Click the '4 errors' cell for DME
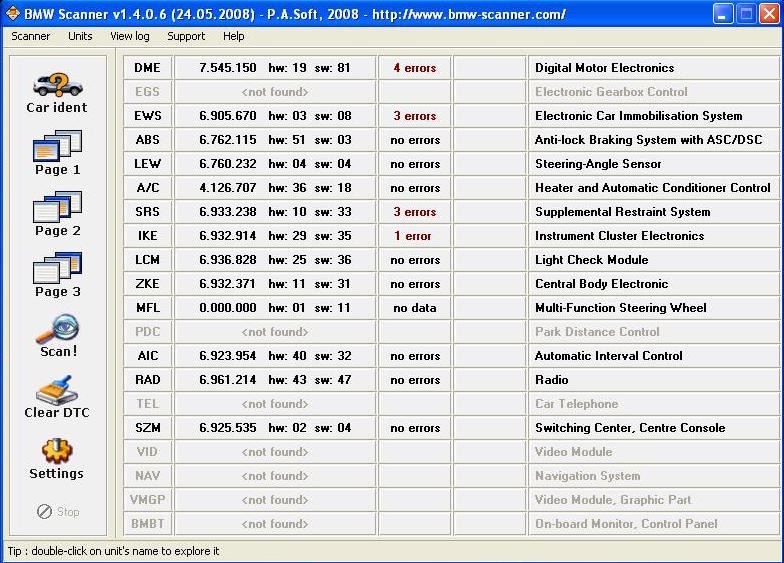Screen dimensions: 784x563 (x=414, y=68)
